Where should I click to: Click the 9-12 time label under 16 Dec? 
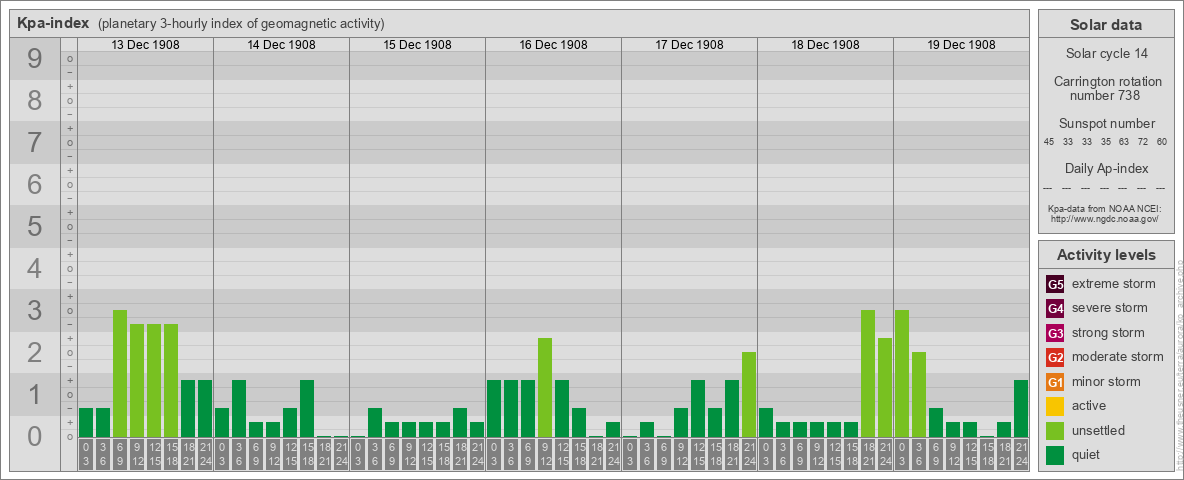point(544,454)
